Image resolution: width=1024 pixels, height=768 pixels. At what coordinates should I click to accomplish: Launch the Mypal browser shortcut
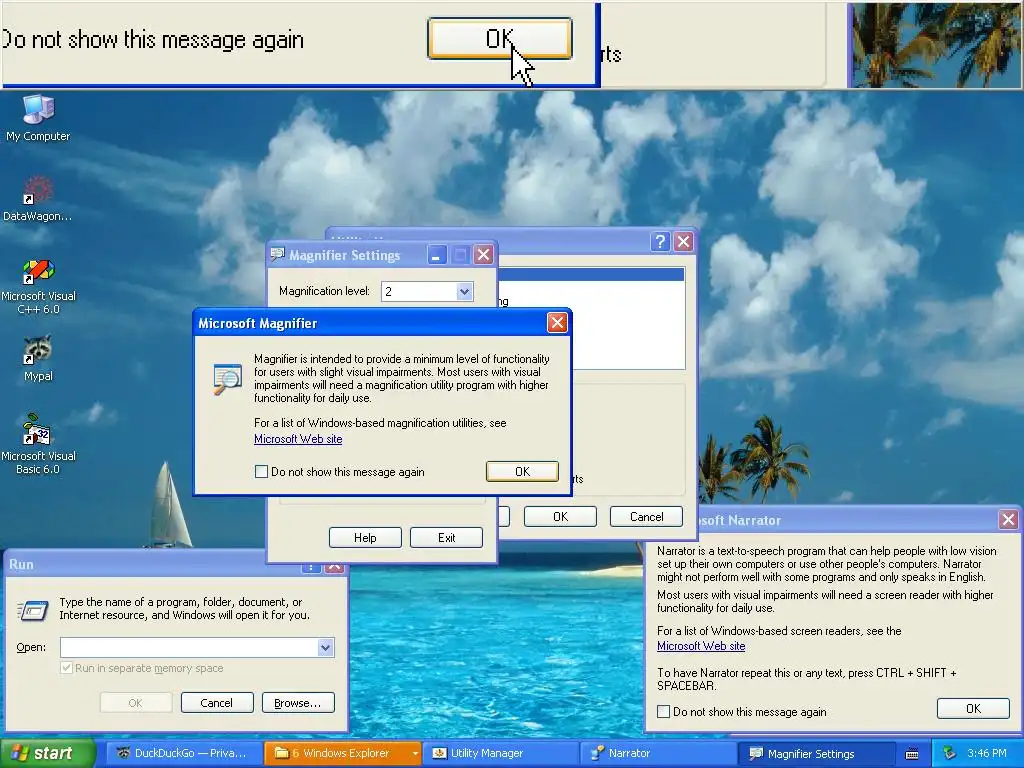pyautogui.click(x=38, y=358)
